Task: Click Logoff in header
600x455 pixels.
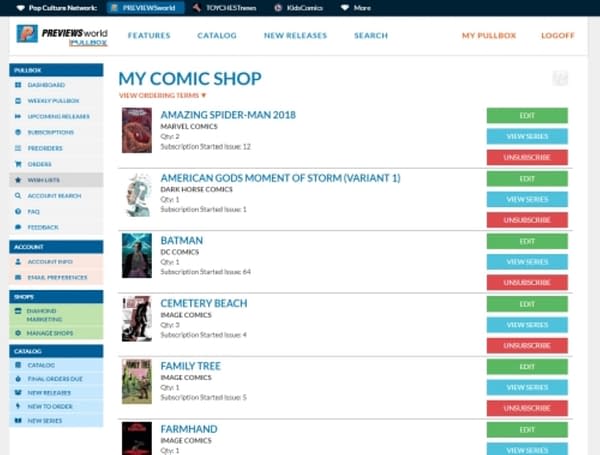Action: tap(558, 36)
